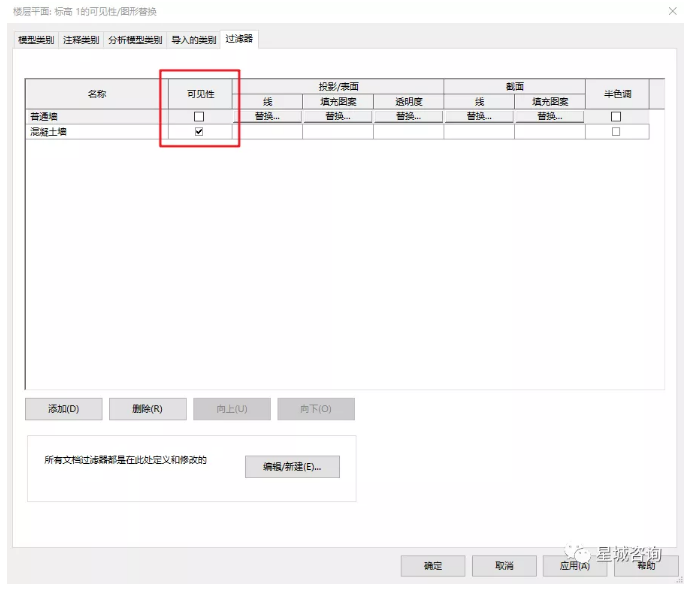Viewport: 694px width, 591px height.
Task: Click the 名称 column header
Action: pyautogui.click(x=96, y=94)
